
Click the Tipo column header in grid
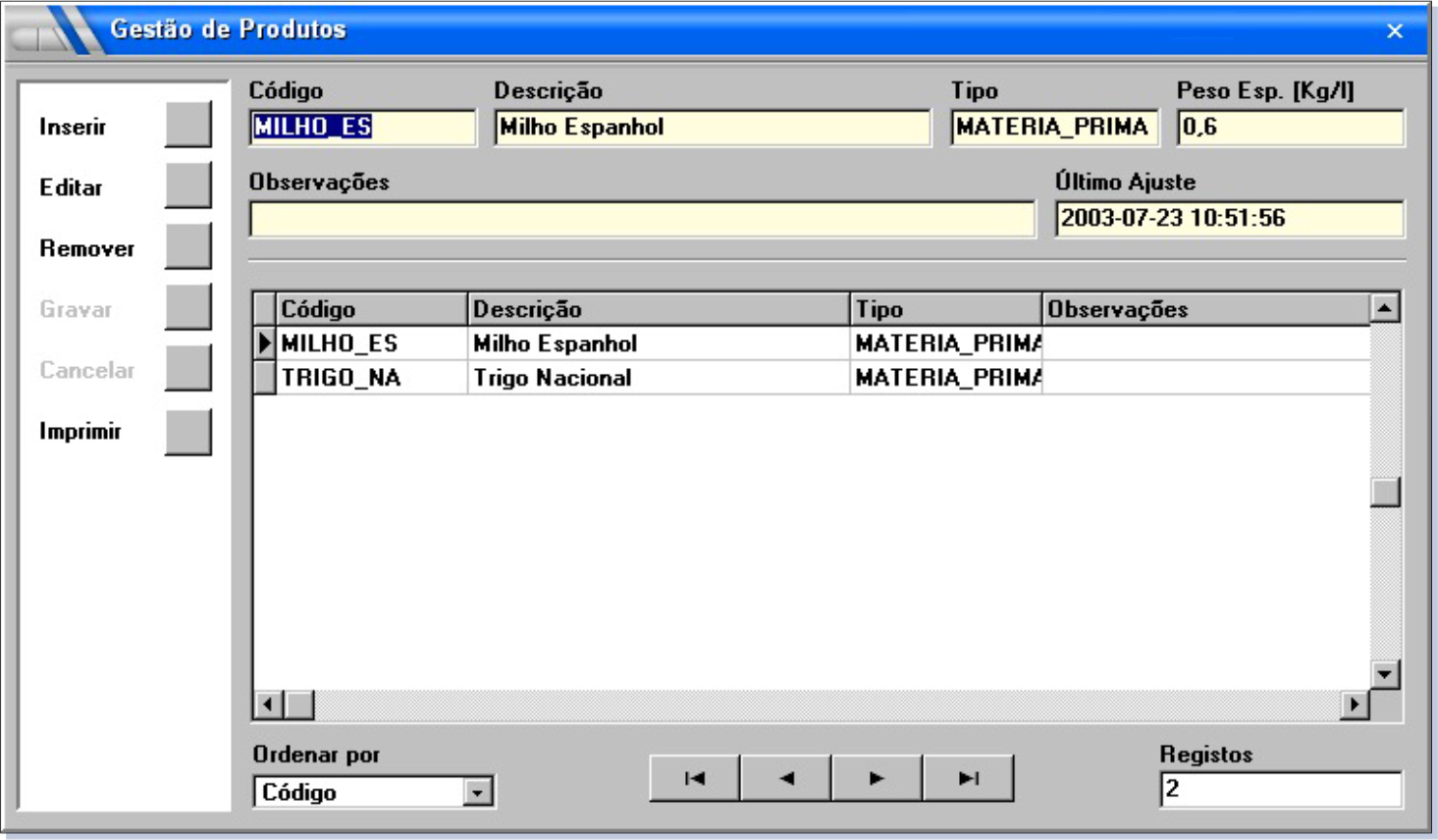pos(944,309)
